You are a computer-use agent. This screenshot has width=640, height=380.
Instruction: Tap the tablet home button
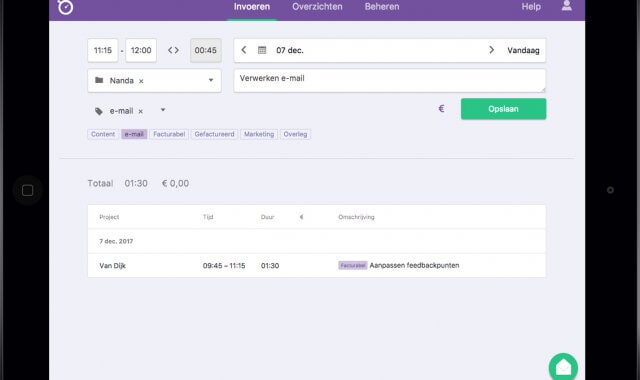[27, 190]
